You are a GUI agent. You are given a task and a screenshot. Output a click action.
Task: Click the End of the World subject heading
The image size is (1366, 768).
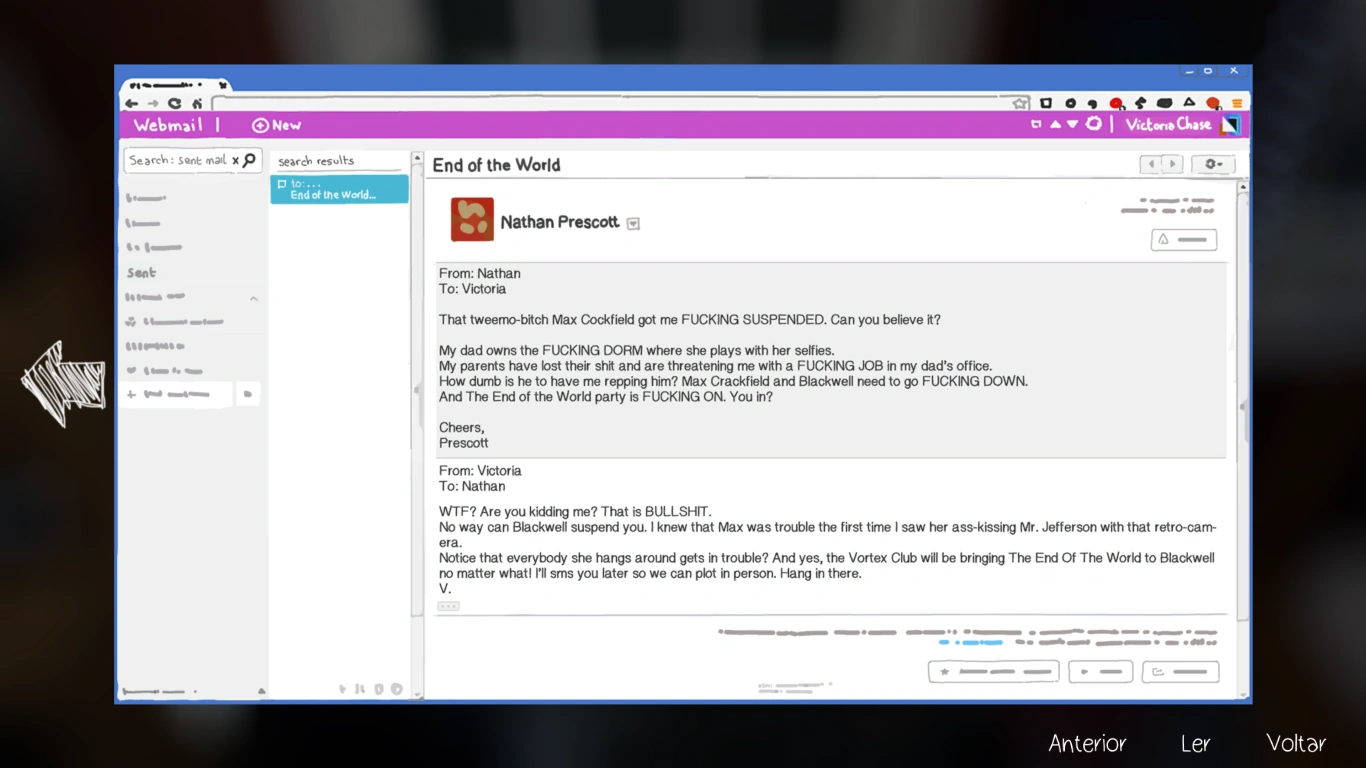(x=496, y=165)
